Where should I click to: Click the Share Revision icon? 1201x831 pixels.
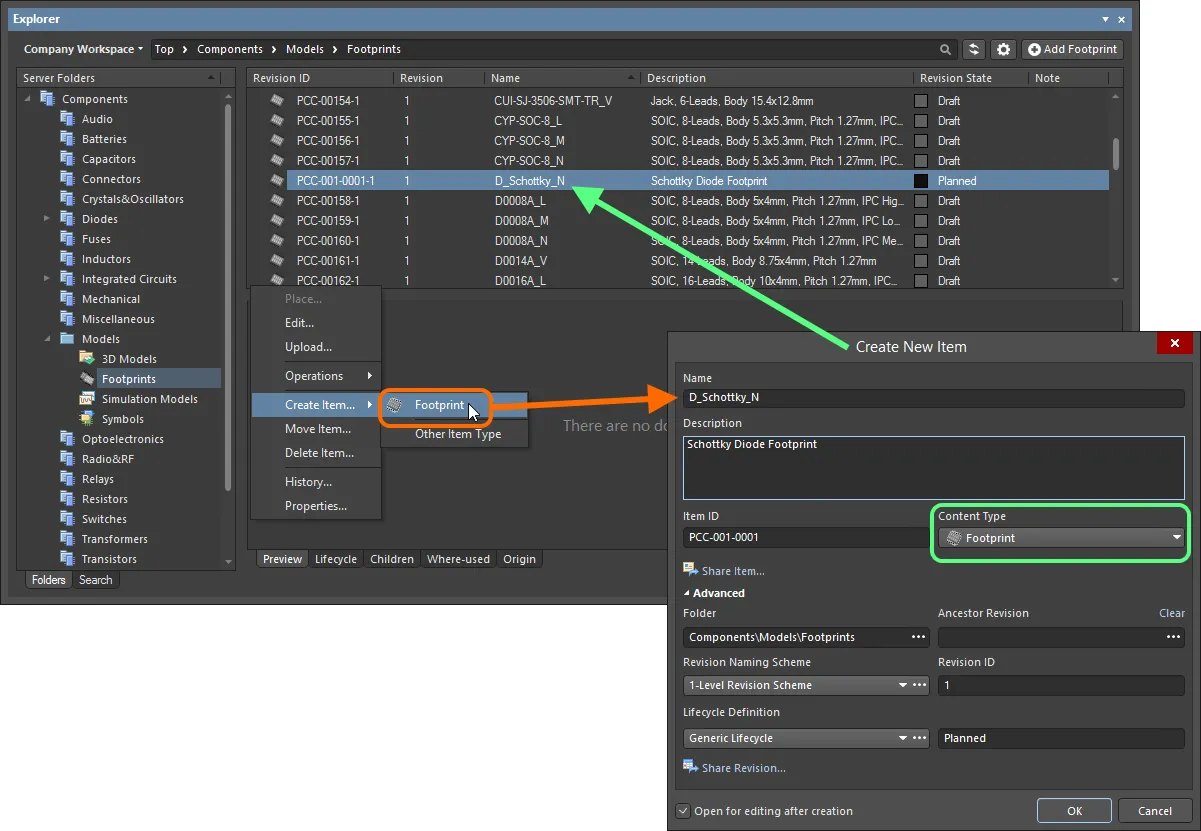(690, 767)
